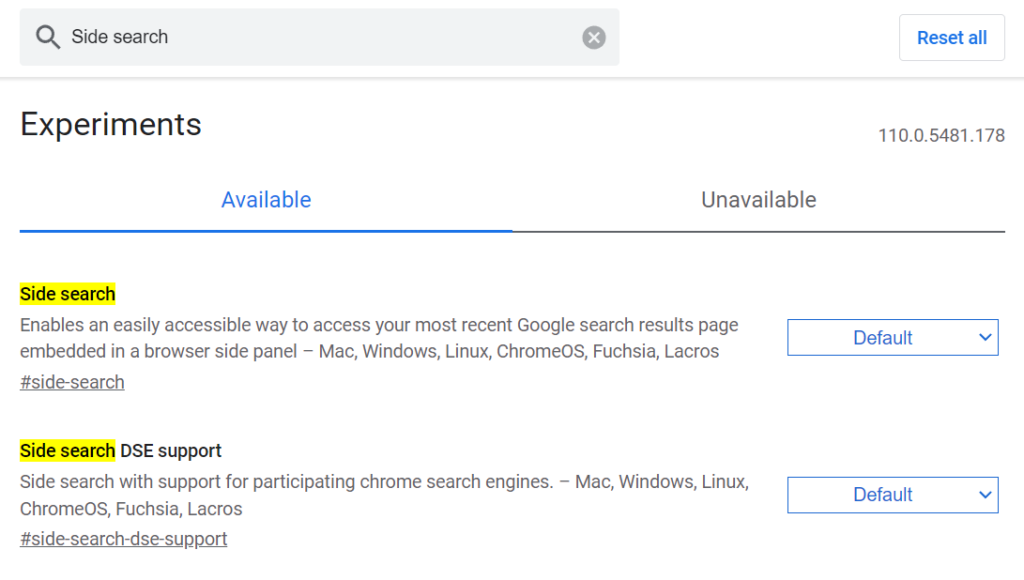This screenshot has width=1024, height=580.
Task: Click the chevron arrow on DSE support dropdown
Action: click(985, 495)
